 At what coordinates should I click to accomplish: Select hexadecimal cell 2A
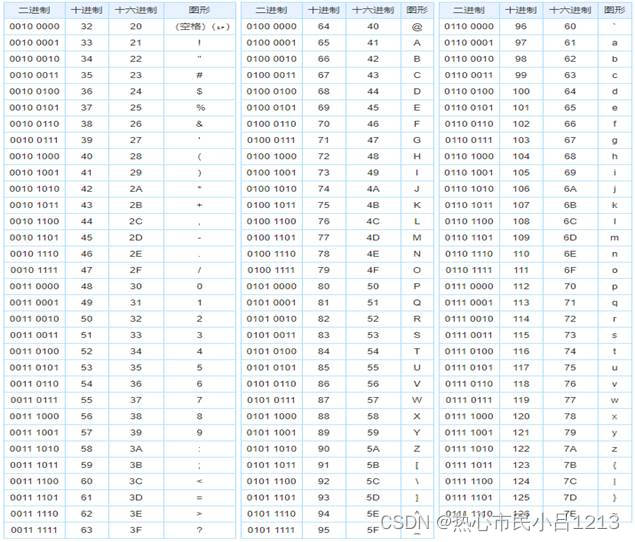tap(136, 189)
